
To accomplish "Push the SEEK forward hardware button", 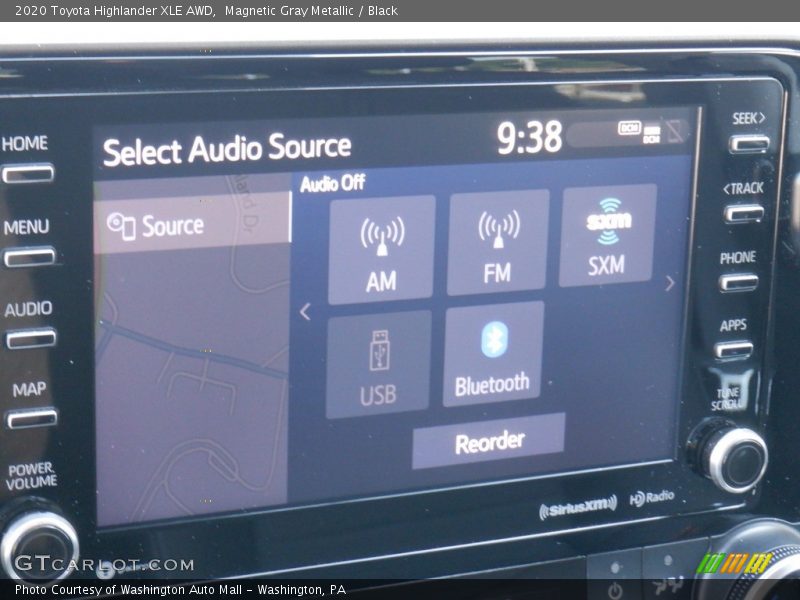I will tap(749, 144).
